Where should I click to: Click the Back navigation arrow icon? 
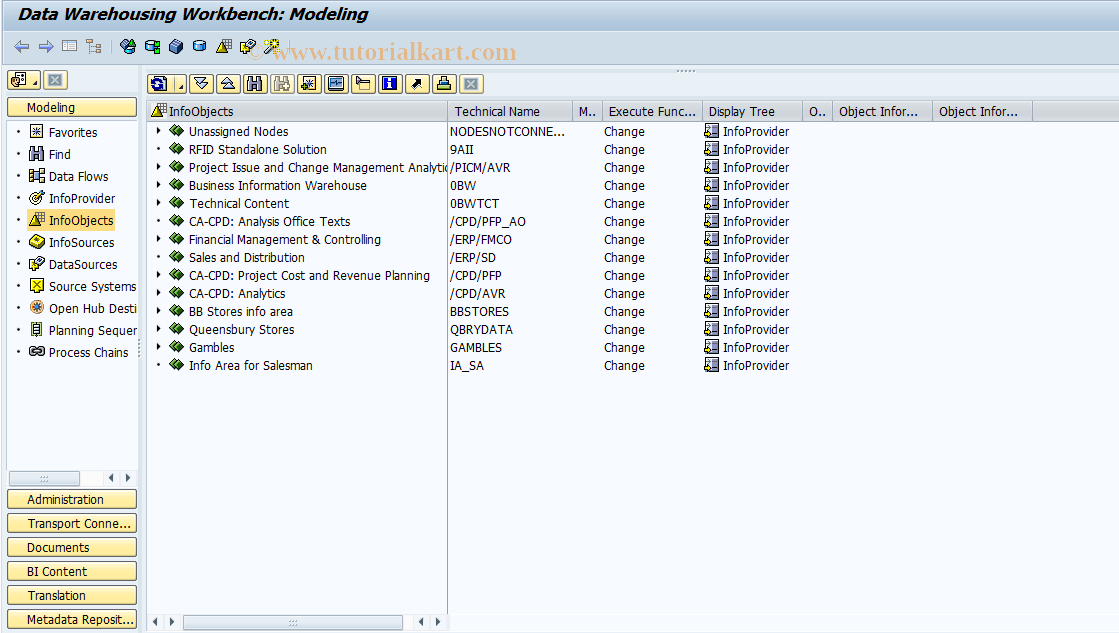point(22,45)
